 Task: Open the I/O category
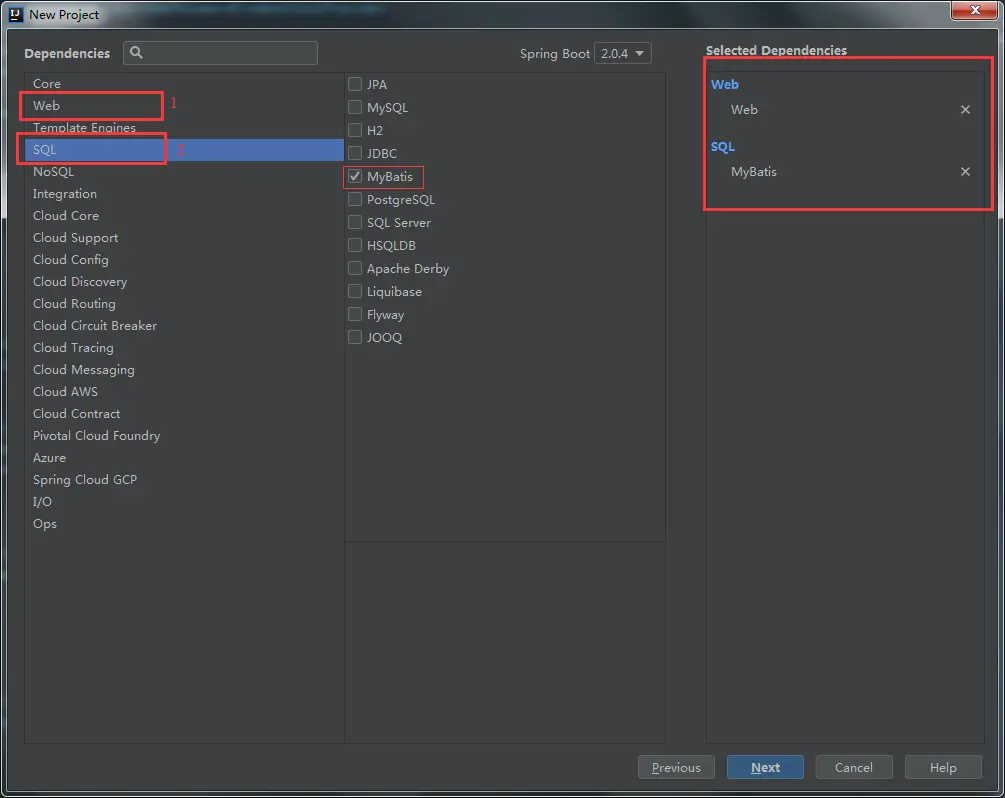[x=184, y=502]
